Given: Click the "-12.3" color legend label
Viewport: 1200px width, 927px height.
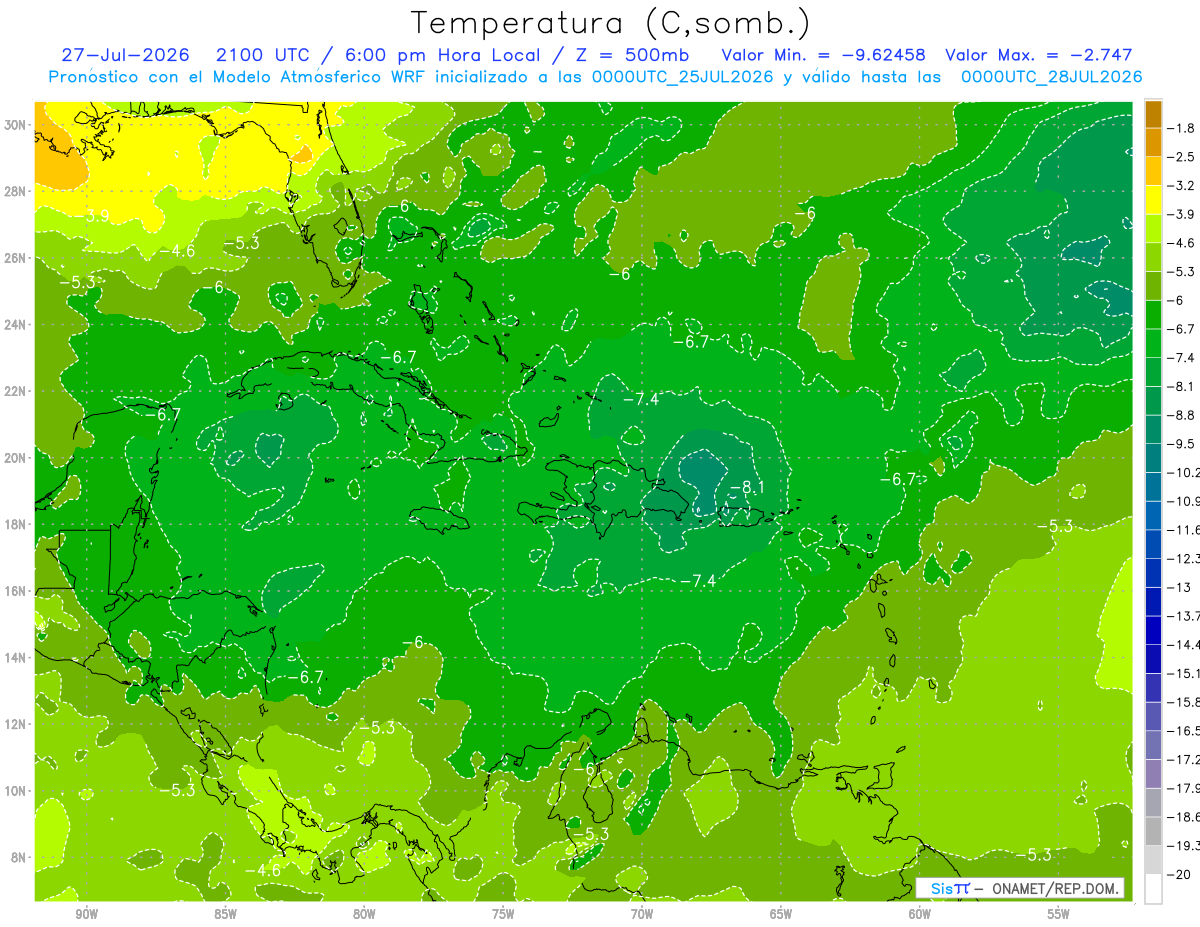Looking at the screenshot, I should [1184, 559].
